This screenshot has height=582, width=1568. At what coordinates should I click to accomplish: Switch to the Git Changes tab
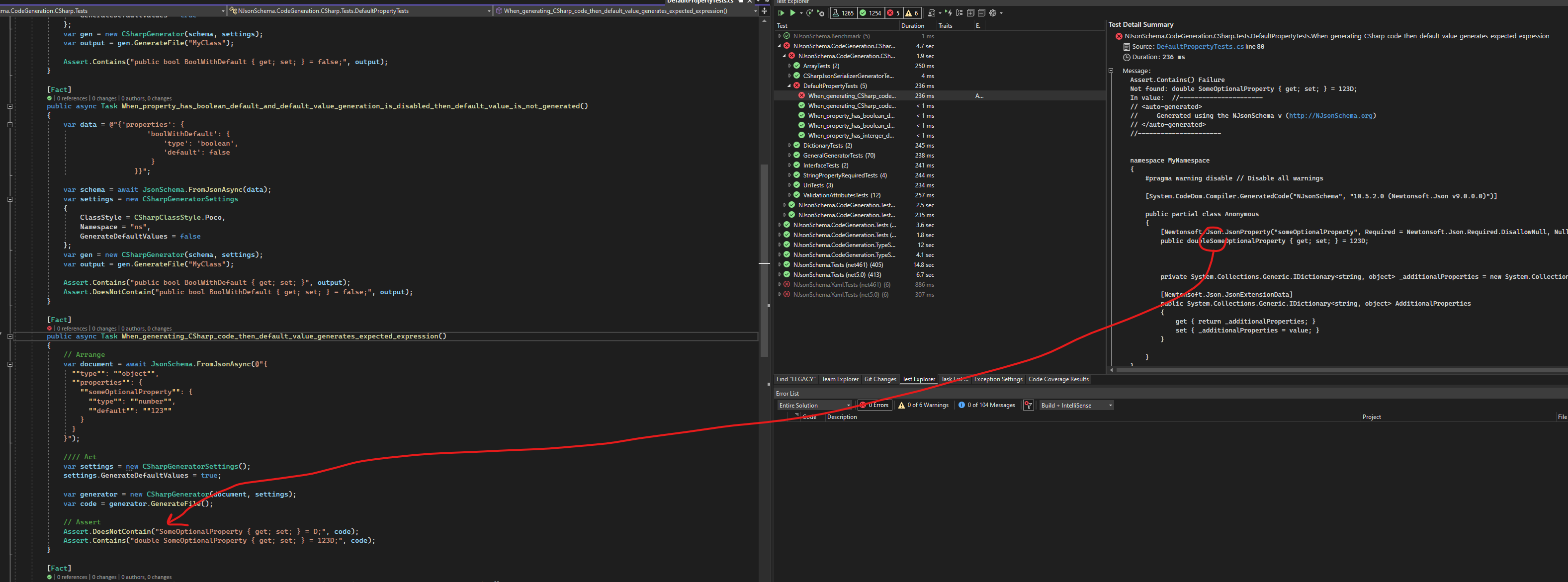click(879, 379)
